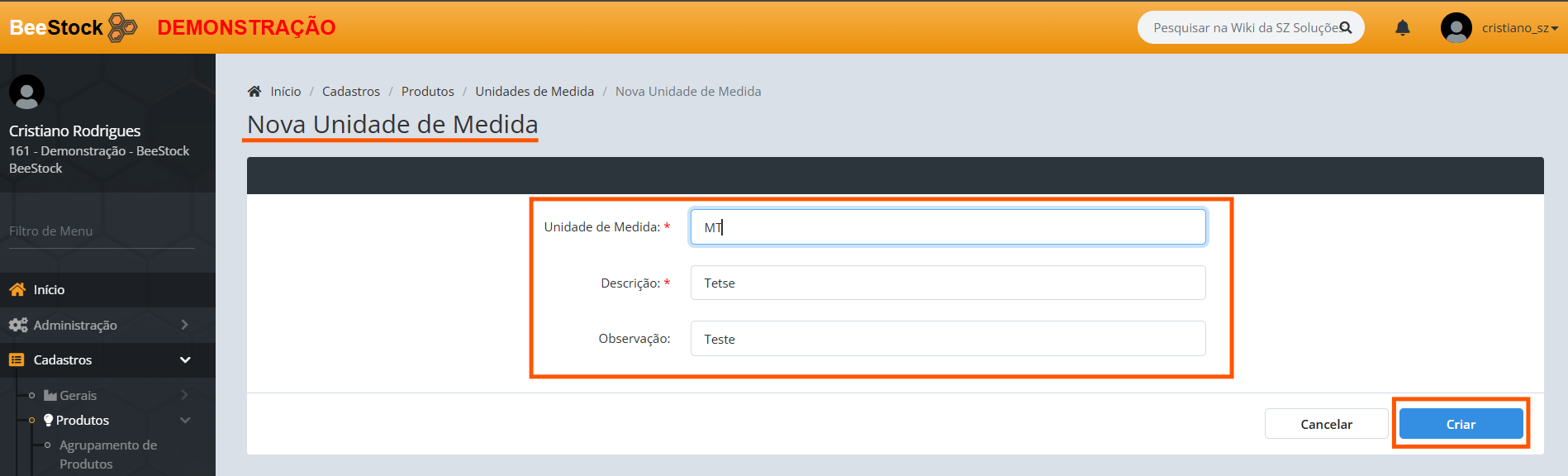Open the cristiano_sz user dropdown
Image resolution: width=1568 pixels, height=476 pixels.
point(1519,28)
